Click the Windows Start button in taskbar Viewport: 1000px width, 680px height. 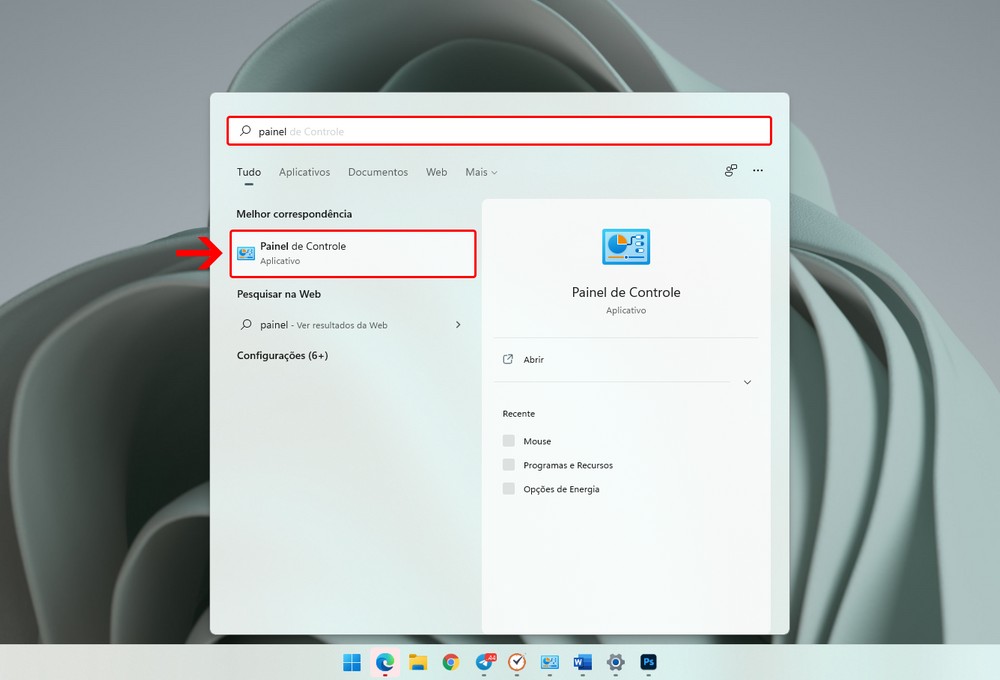(x=353, y=662)
